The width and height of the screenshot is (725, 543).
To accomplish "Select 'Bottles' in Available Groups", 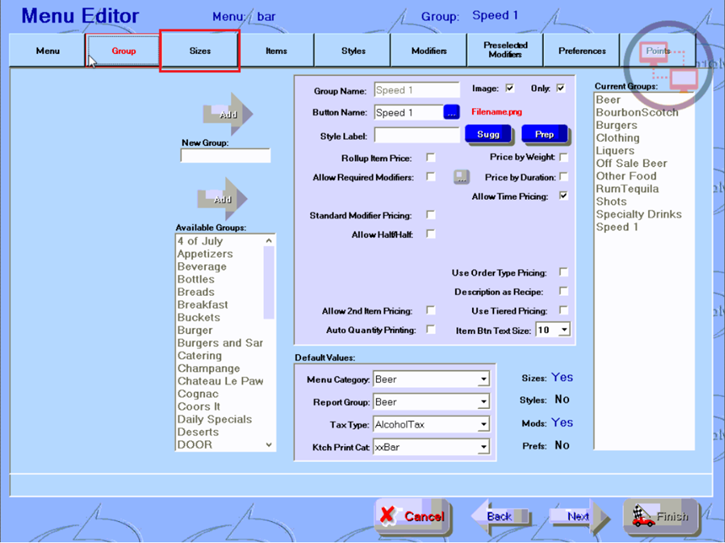I will pos(220,279).
